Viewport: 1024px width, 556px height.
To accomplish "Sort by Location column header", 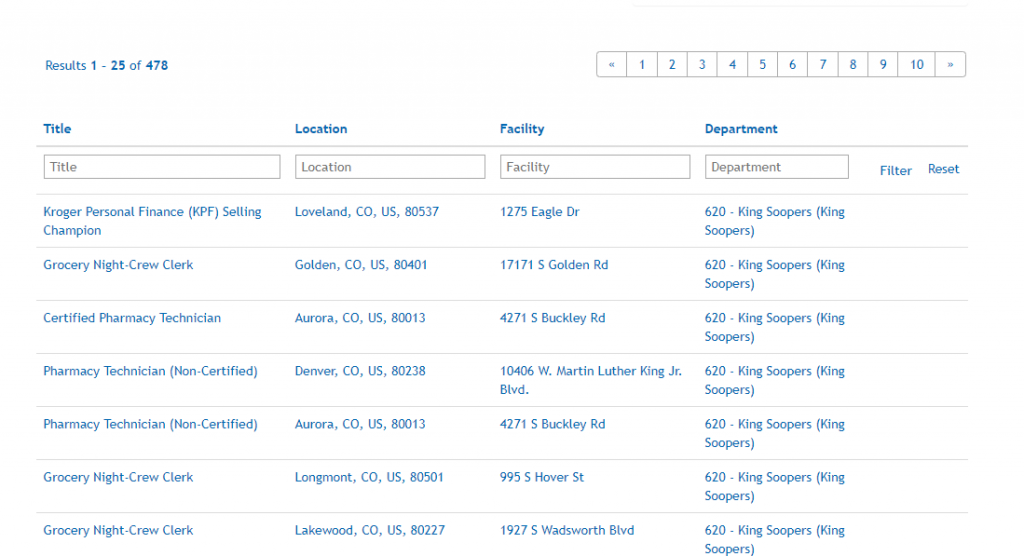I will pyautogui.click(x=321, y=129).
